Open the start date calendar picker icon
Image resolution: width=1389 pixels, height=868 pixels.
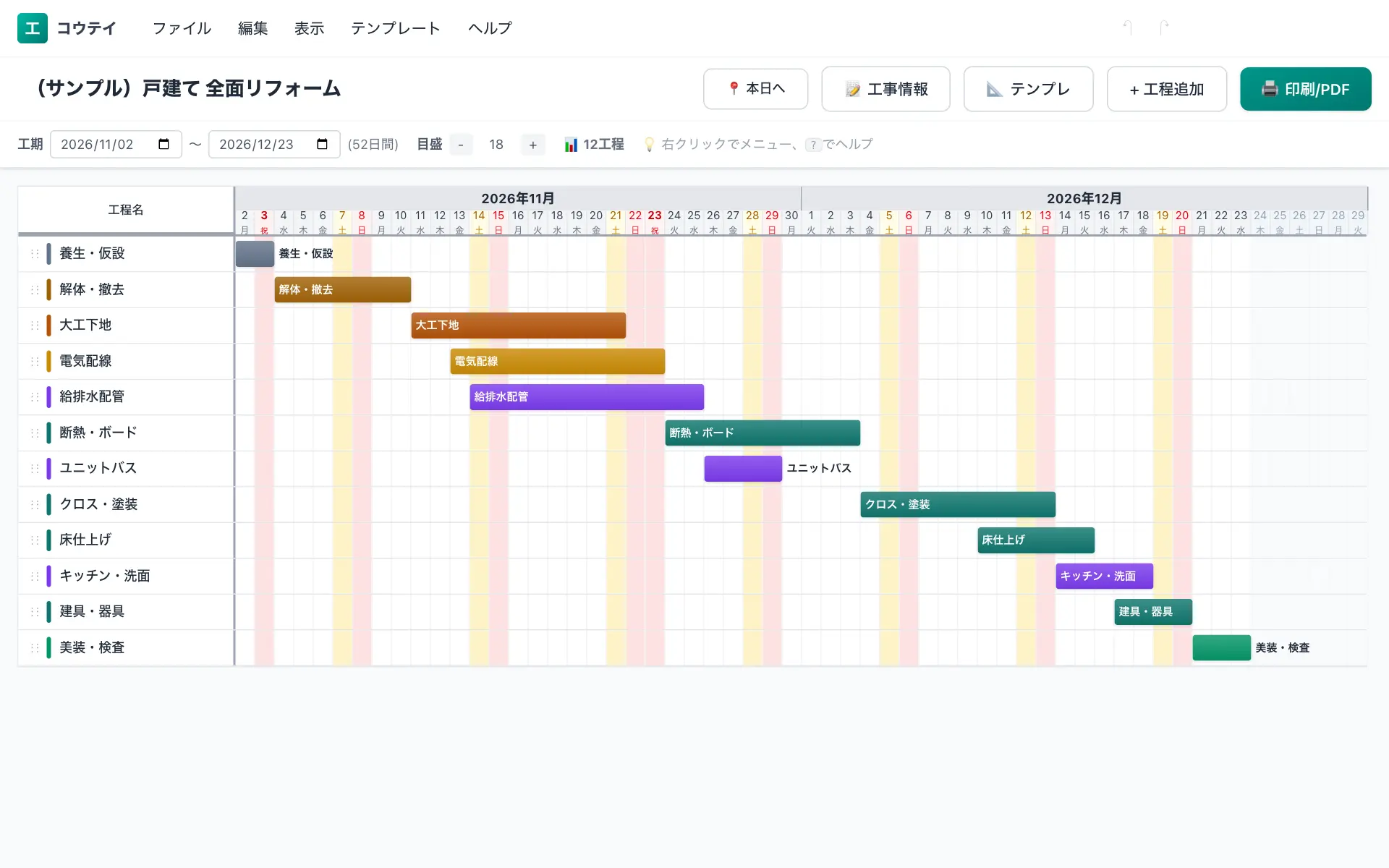(164, 144)
